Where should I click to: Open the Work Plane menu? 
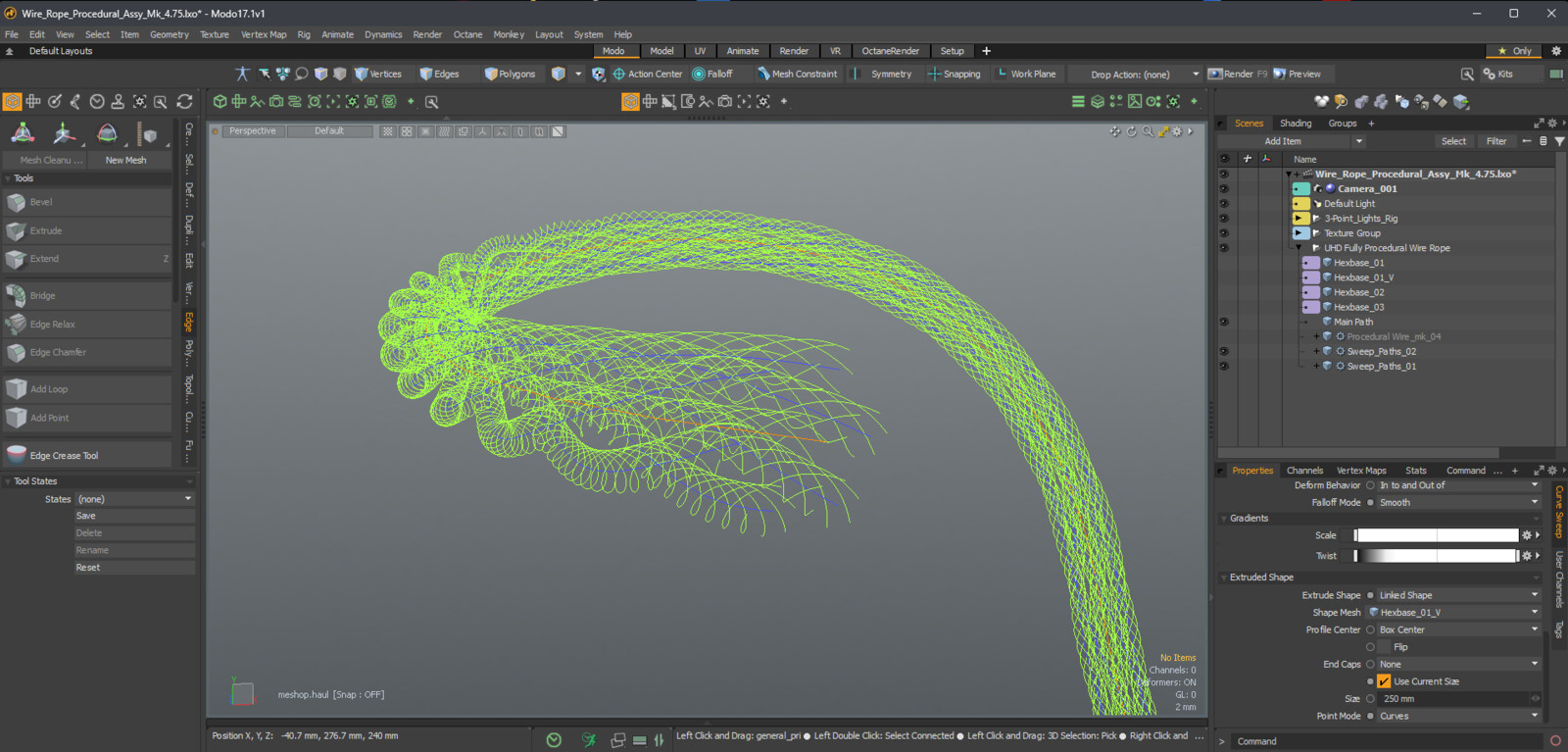1026,74
